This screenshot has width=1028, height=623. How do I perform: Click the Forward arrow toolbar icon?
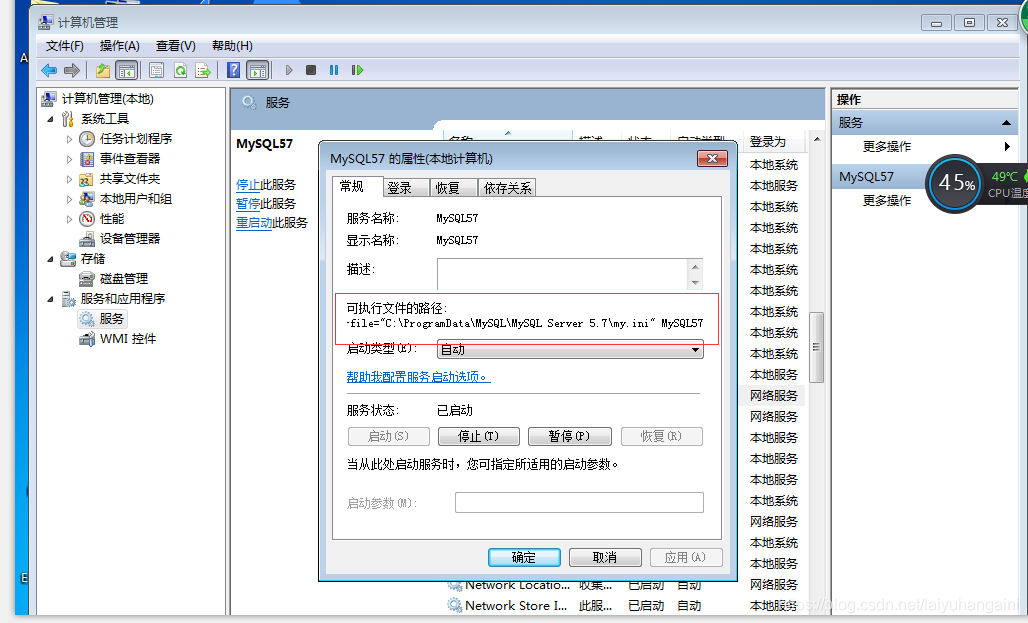pyautogui.click(x=71, y=70)
